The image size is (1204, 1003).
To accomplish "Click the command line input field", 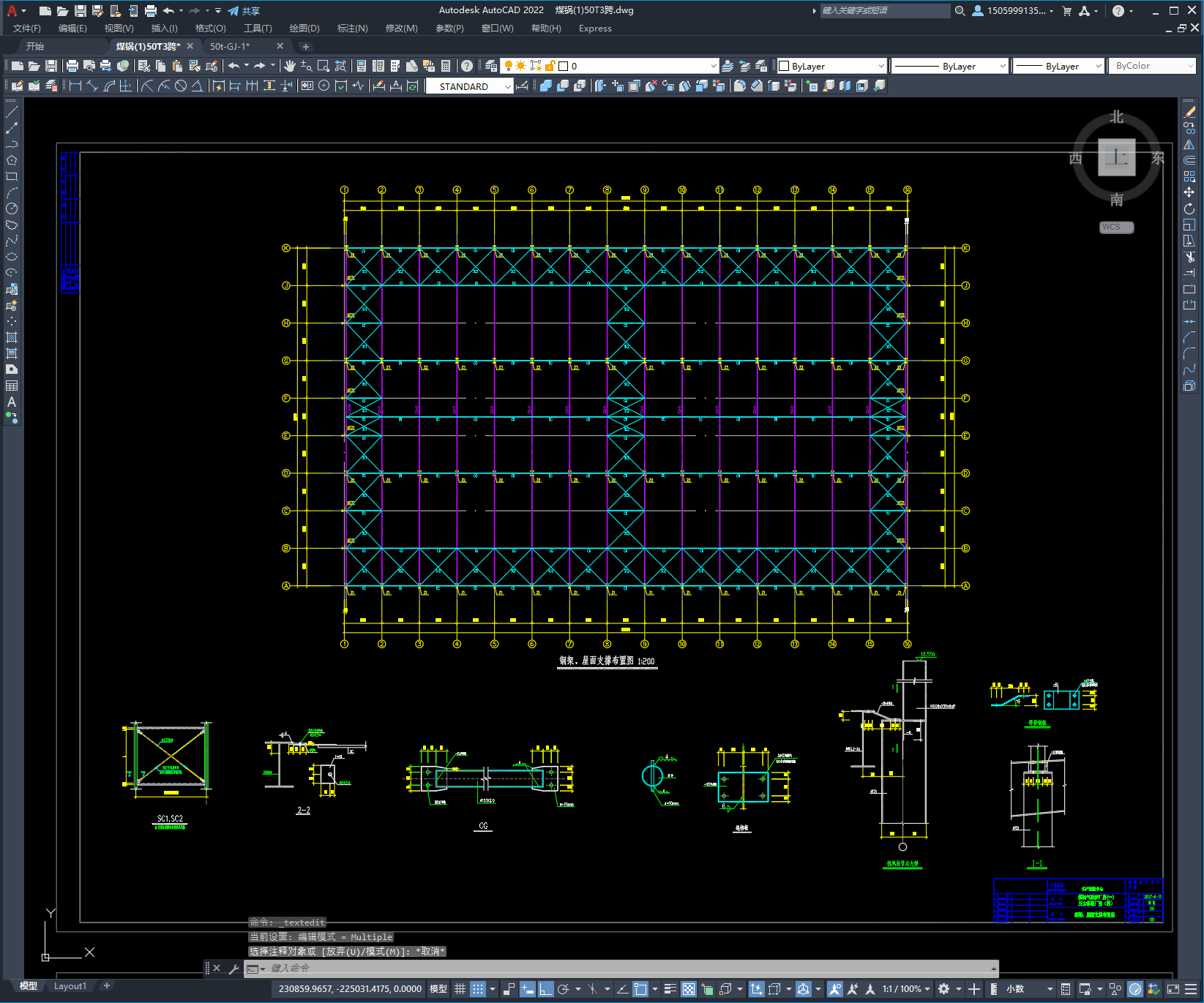I will (622, 968).
